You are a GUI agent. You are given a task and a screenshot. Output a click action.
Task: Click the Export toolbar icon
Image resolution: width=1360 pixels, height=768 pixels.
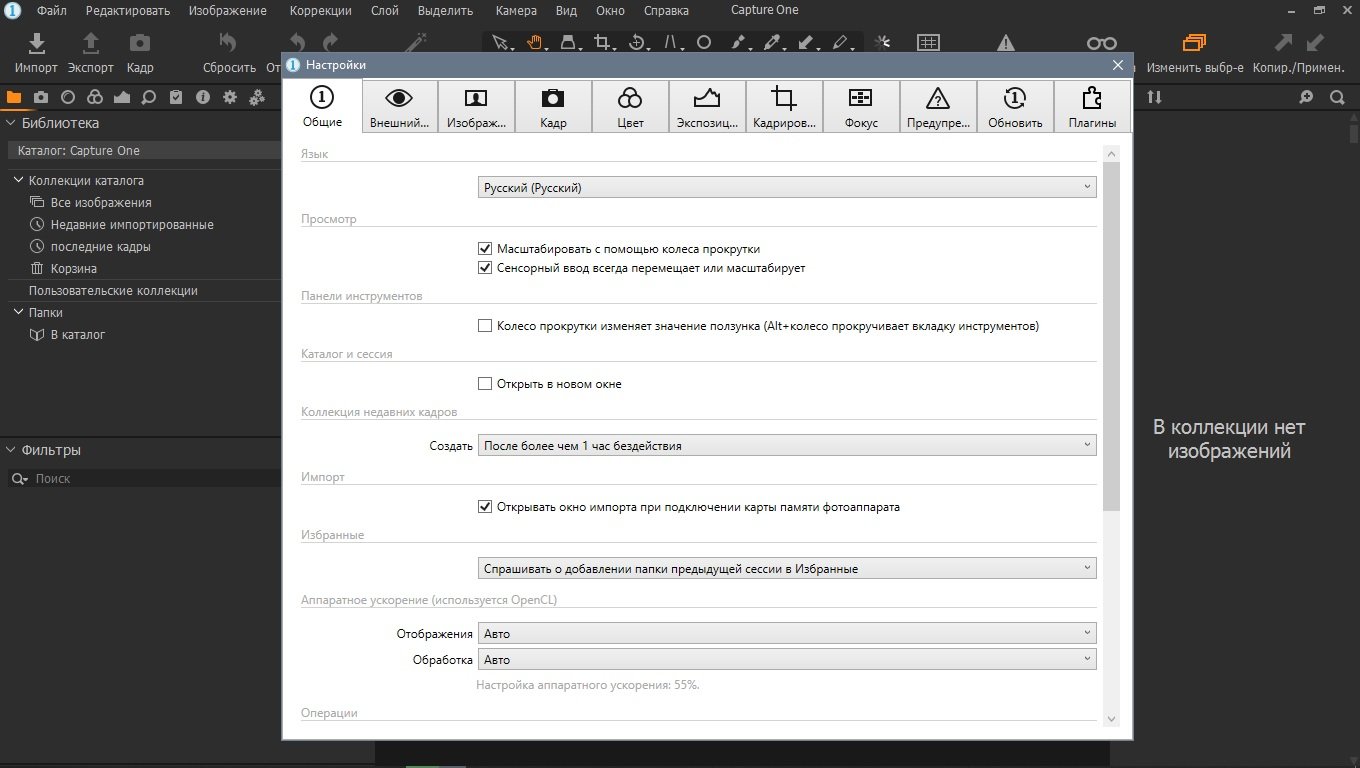[90, 44]
